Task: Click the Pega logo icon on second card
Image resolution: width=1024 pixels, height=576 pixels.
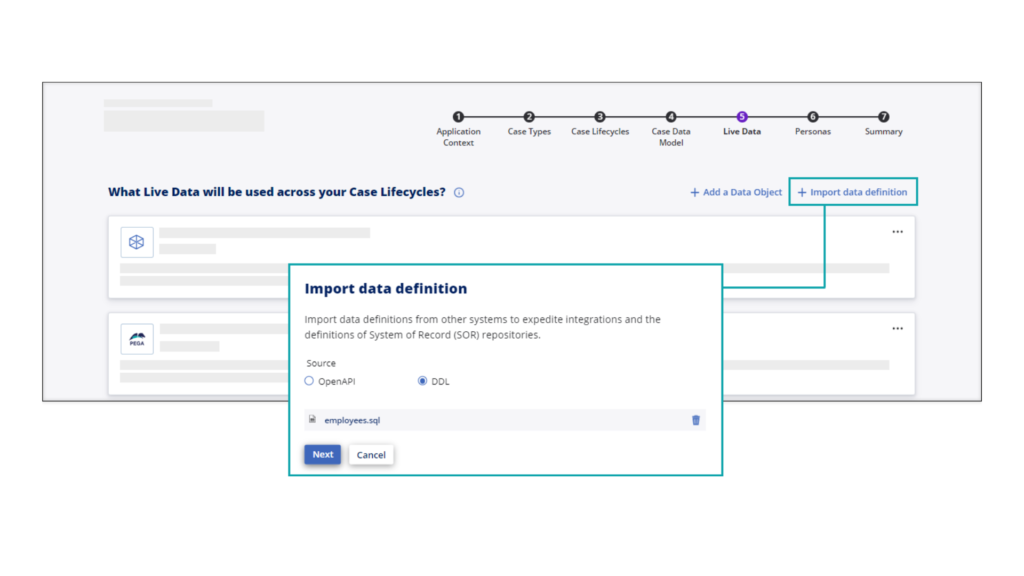Action: pos(137,339)
